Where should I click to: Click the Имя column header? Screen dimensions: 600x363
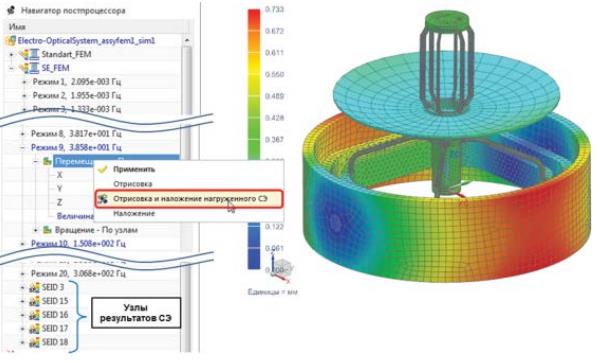click(18, 27)
